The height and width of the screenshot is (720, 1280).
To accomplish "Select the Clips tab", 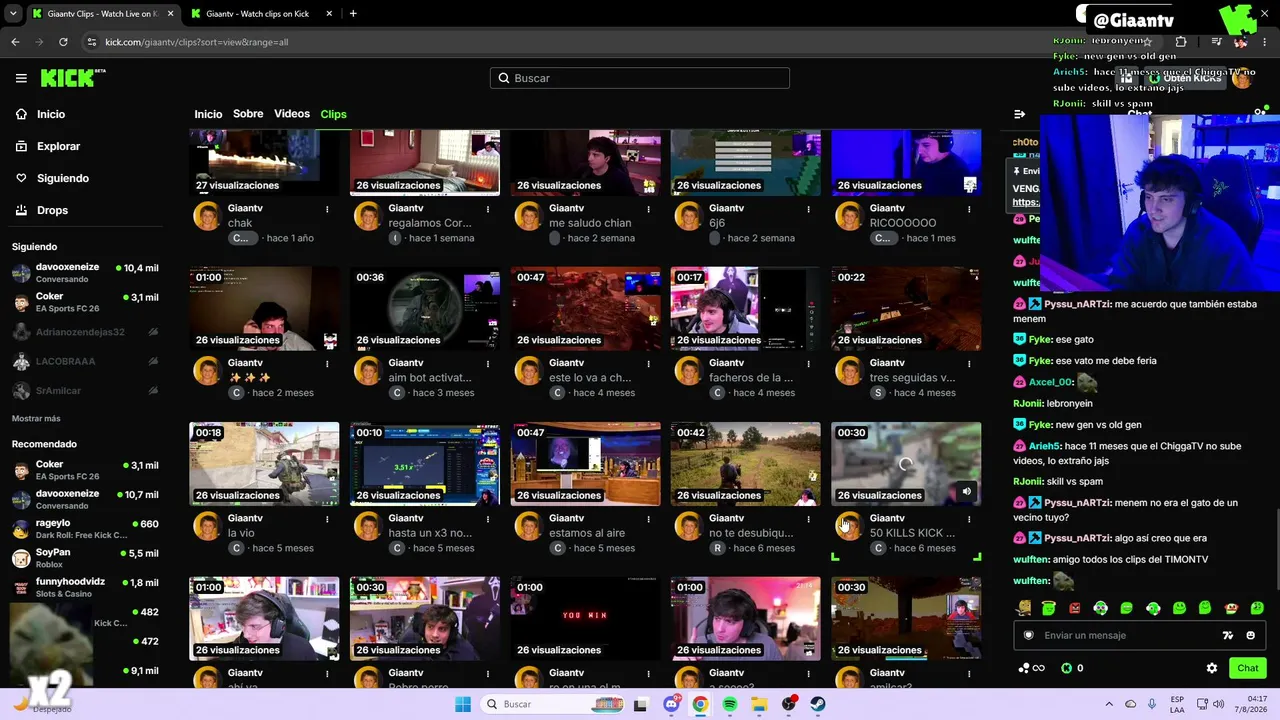I will [333, 114].
